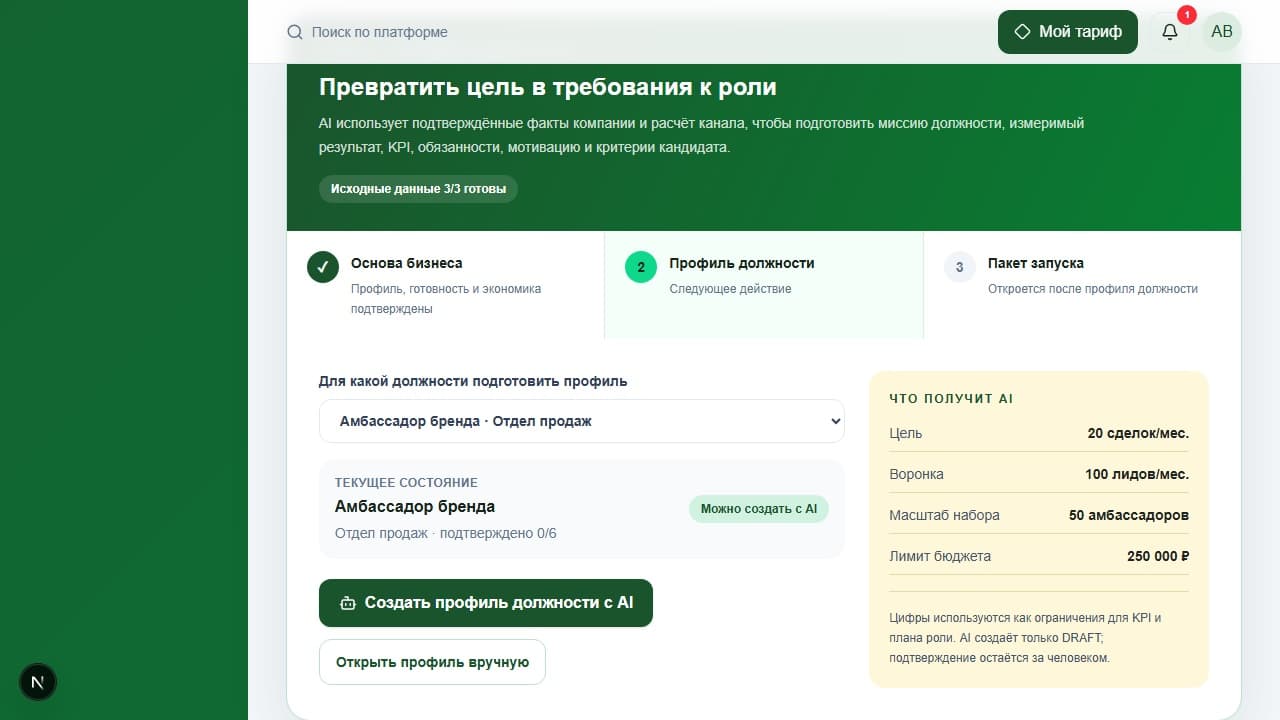Click the step 3 circle icon
1280x720 pixels.
960,267
